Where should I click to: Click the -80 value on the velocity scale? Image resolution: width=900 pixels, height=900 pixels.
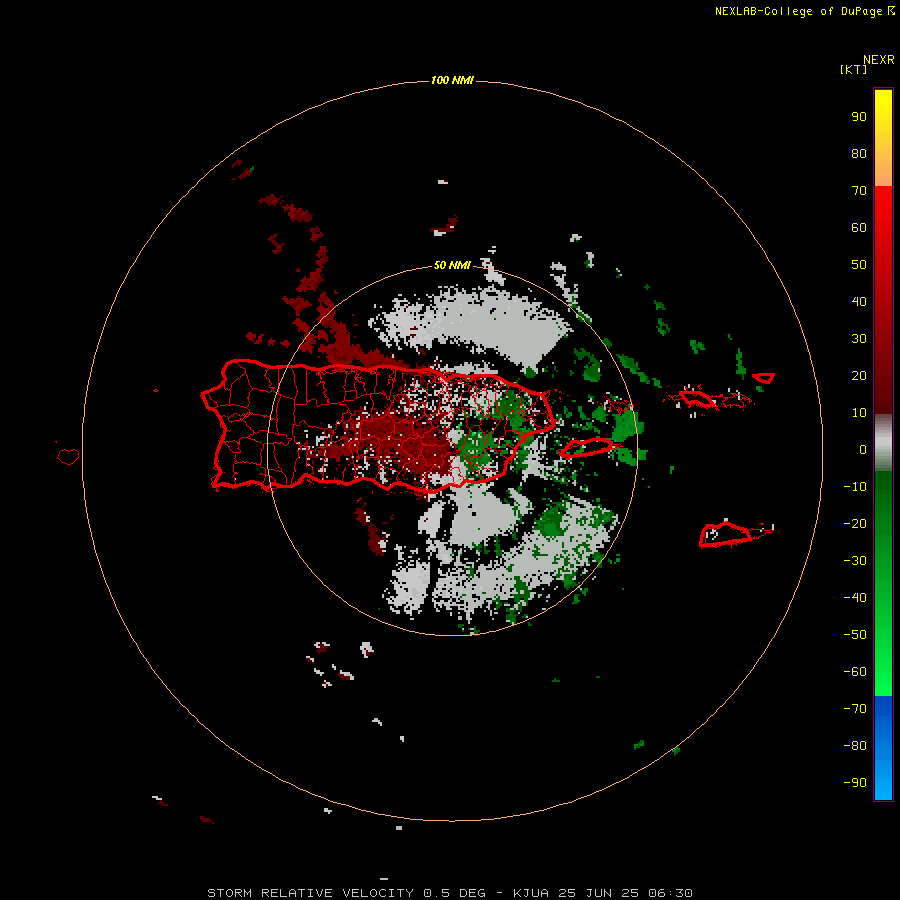point(855,746)
